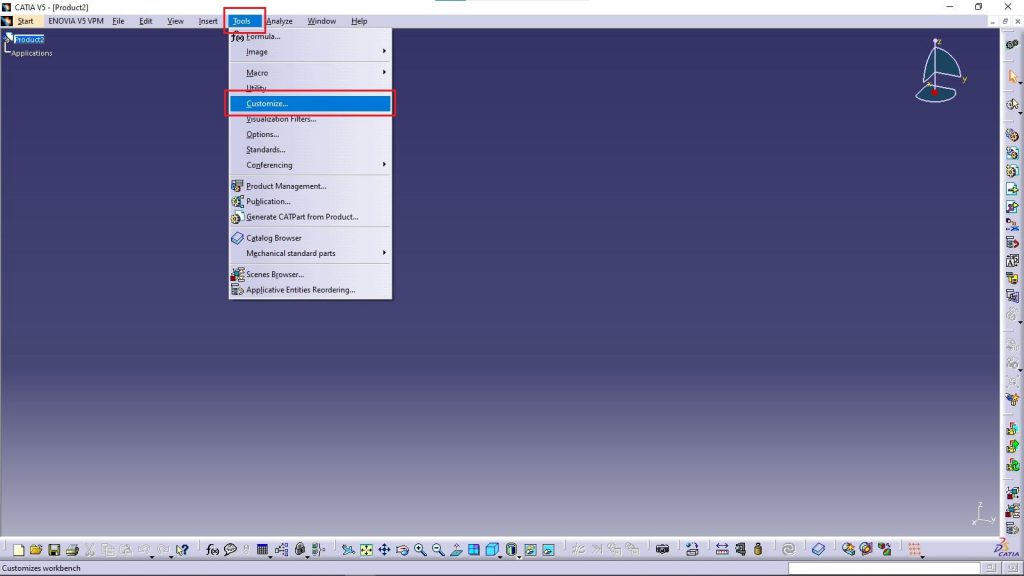Click the Capture camera icon
The image size is (1024, 576).
coord(662,550)
